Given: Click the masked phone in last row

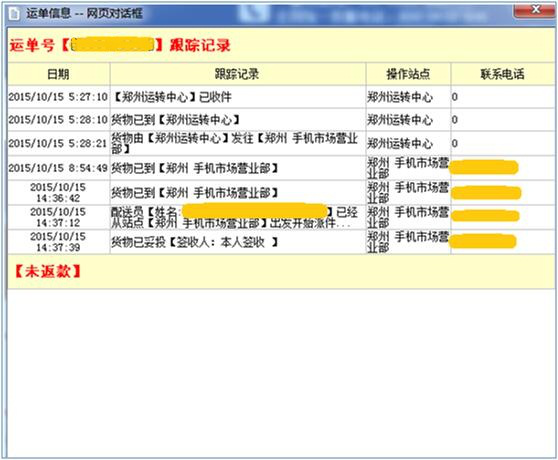Looking at the screenshot, I should tap(483, 241).
